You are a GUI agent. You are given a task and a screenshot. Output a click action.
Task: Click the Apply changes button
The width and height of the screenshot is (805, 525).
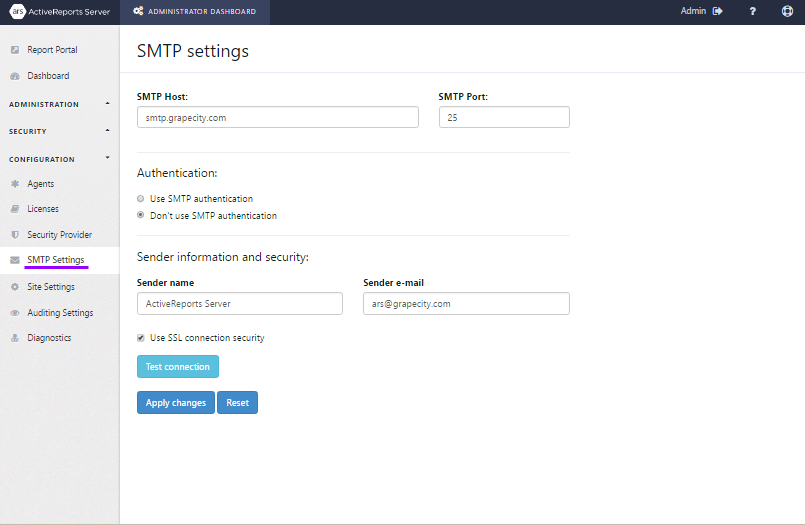[x=176, y=402]
